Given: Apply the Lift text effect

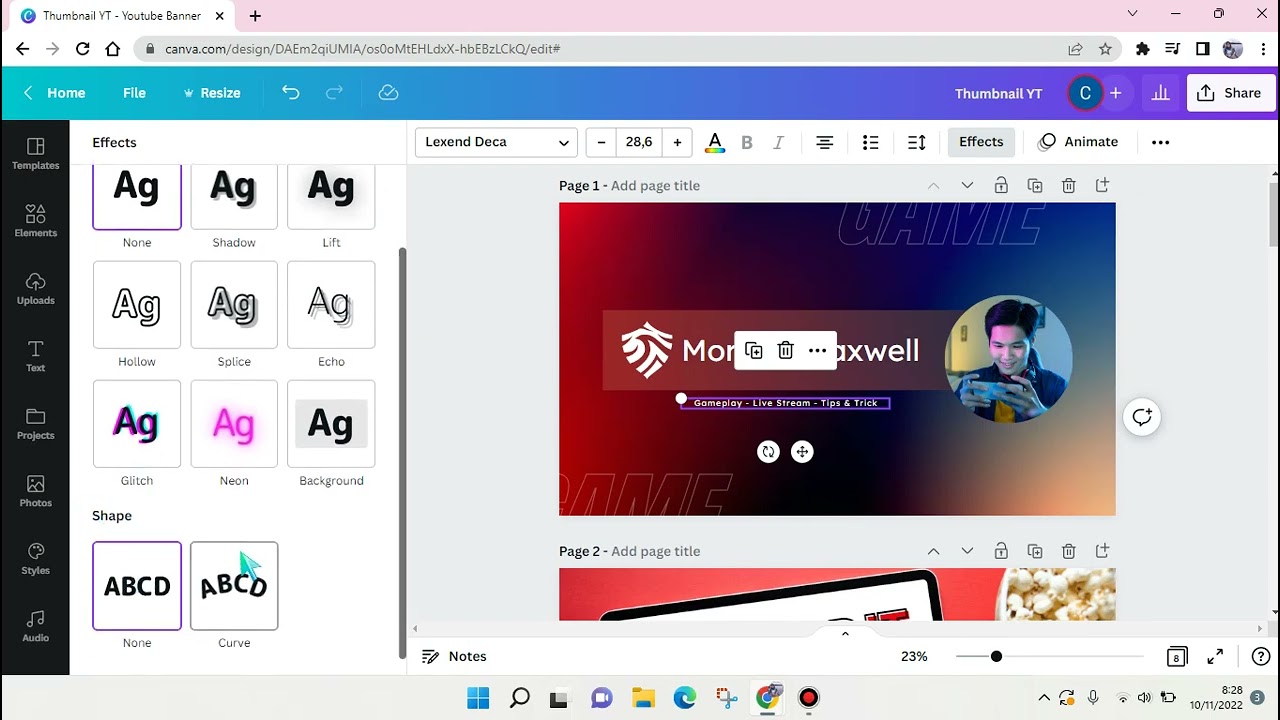Looking at the screenshot, I should point(331,197).
